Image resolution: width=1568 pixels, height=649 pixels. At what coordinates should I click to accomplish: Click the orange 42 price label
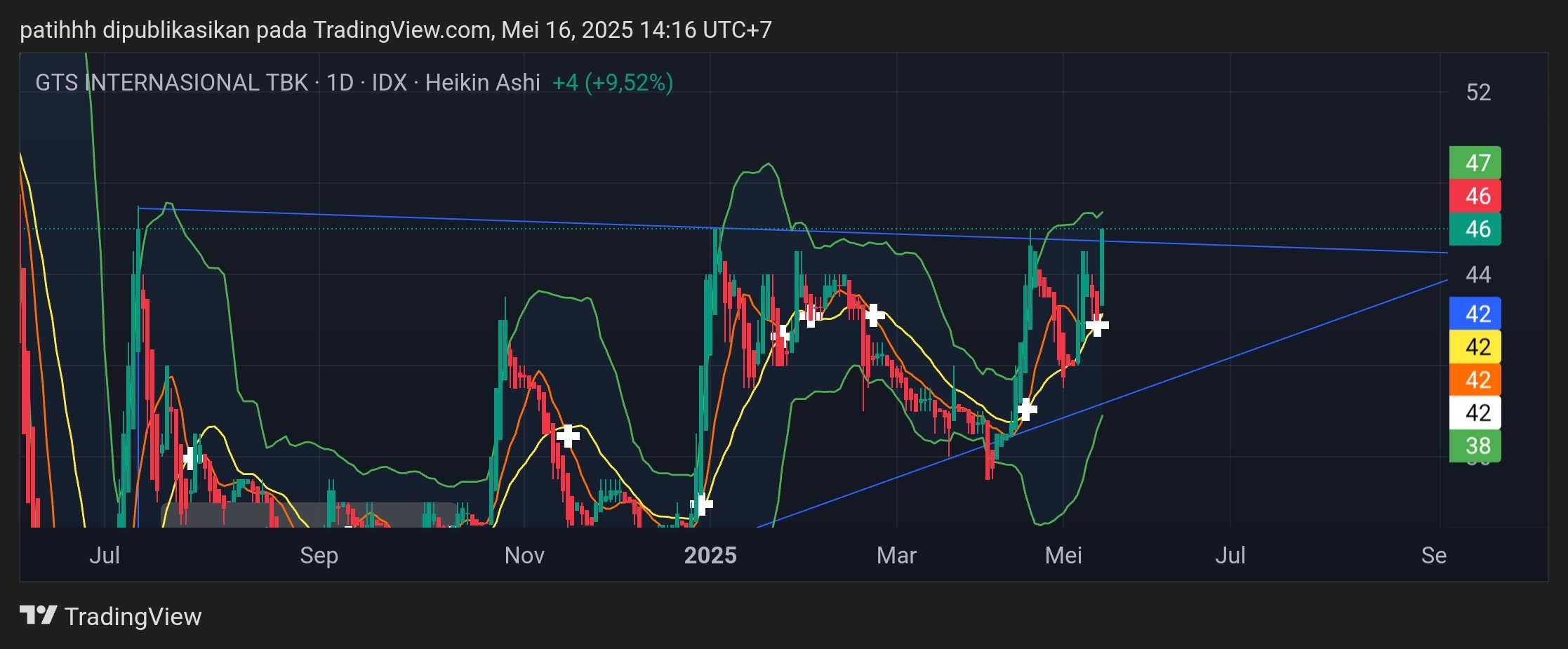(x=1475, y=380)
